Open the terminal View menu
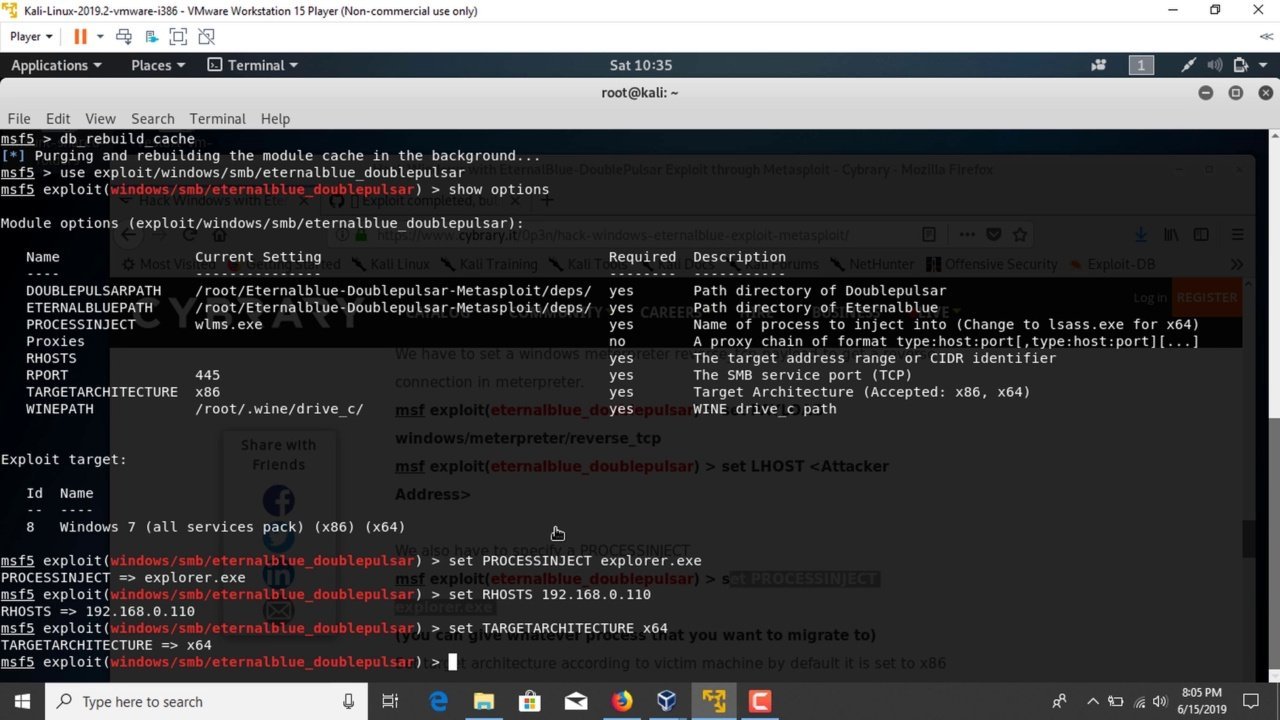1280x720 pixels. click(100, 118)
